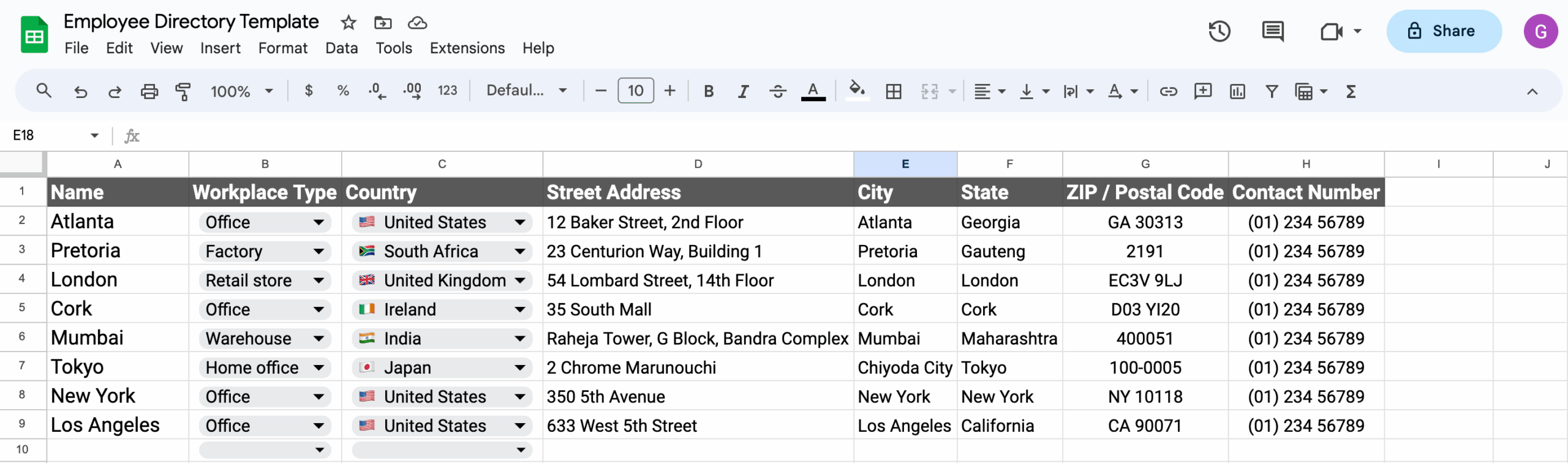Open the zoom 100% dropdown
1568x463 pixels.
(x=242, y=91)
